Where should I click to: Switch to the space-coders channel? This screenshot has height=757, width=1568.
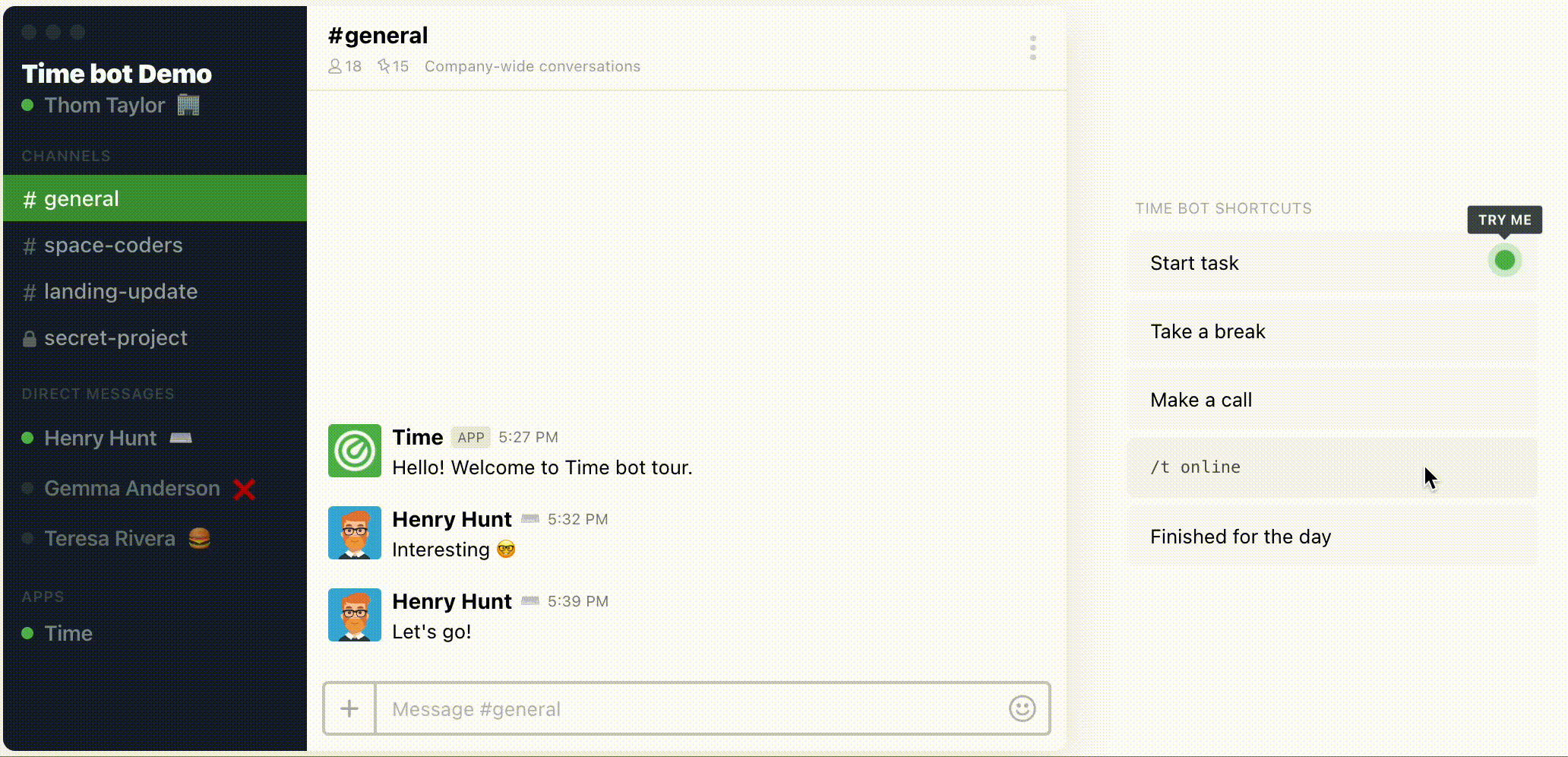pyautogui.click(x=155, y=245)
